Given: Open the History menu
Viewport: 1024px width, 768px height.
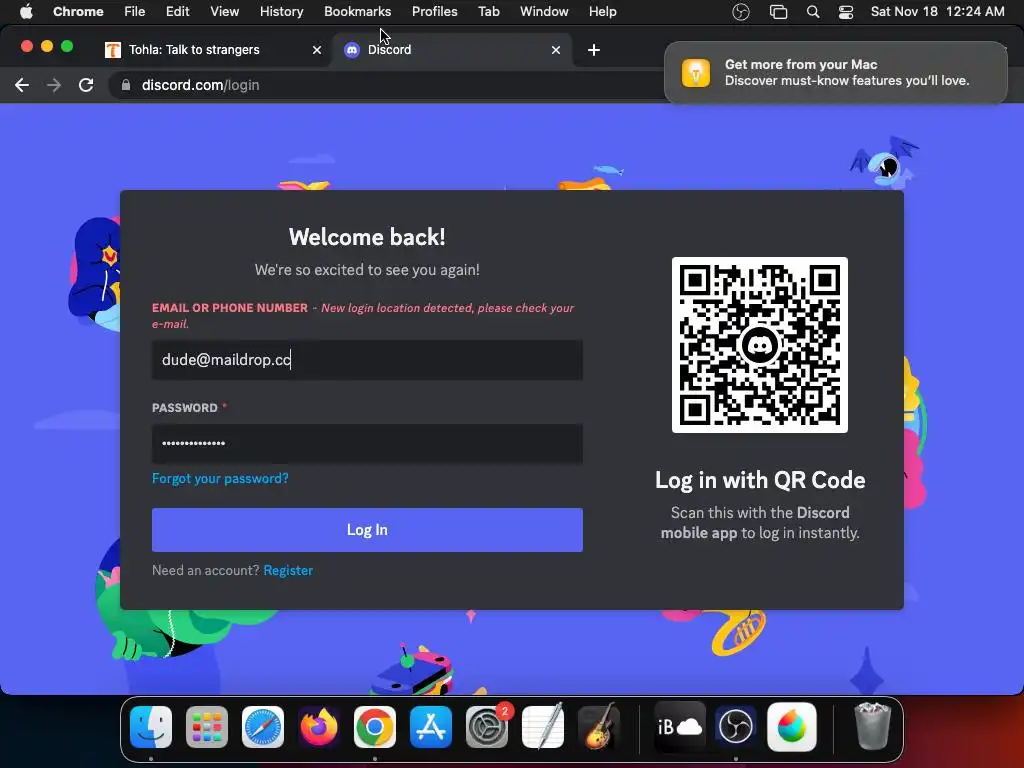Looking at the screenshot, I should (x=281, y=12).
